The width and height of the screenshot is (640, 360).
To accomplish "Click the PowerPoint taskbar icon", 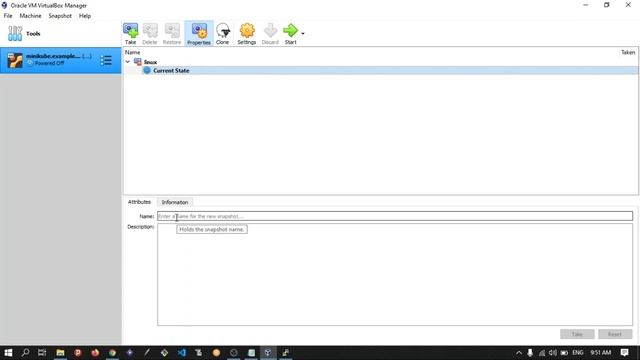I will (x=78, y=353).
